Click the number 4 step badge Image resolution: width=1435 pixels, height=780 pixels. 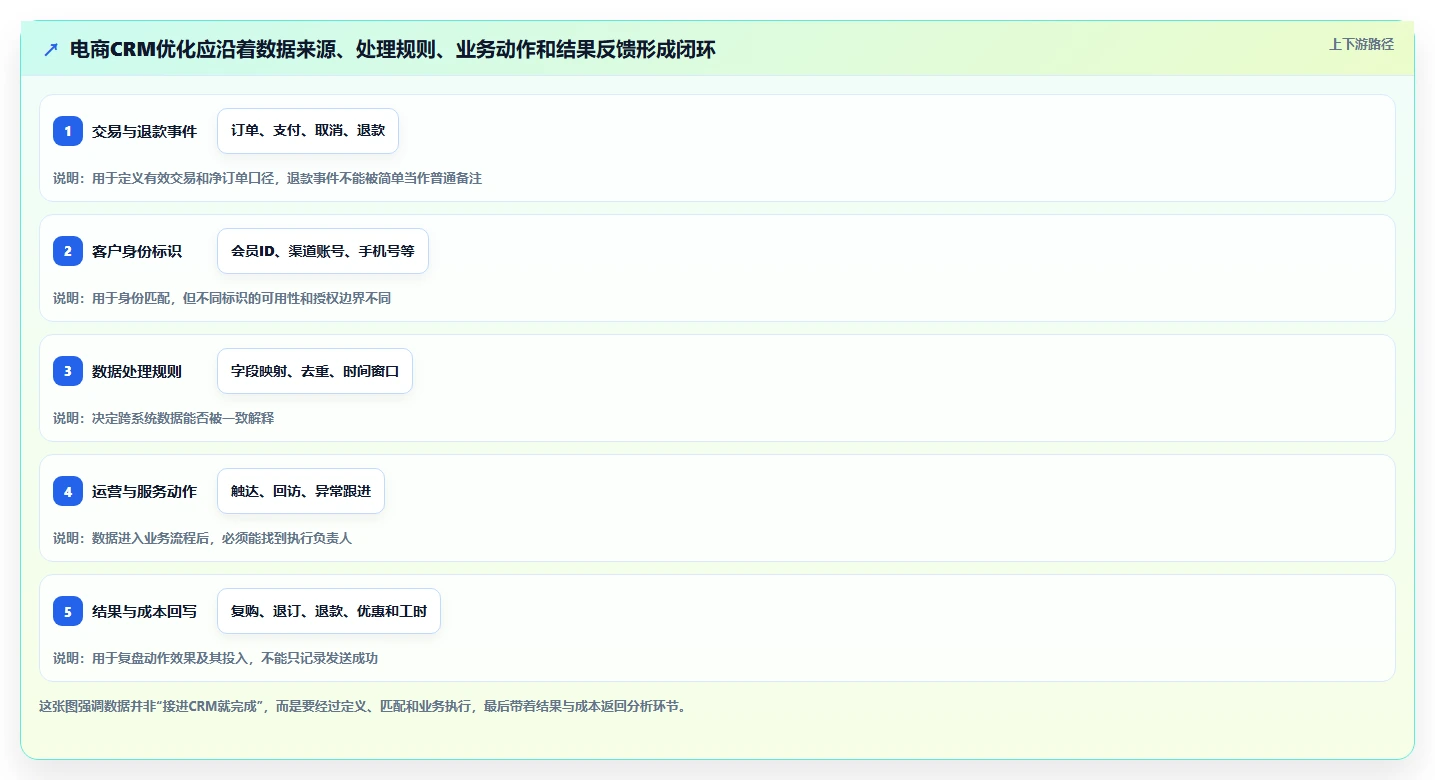click(68, 491)
